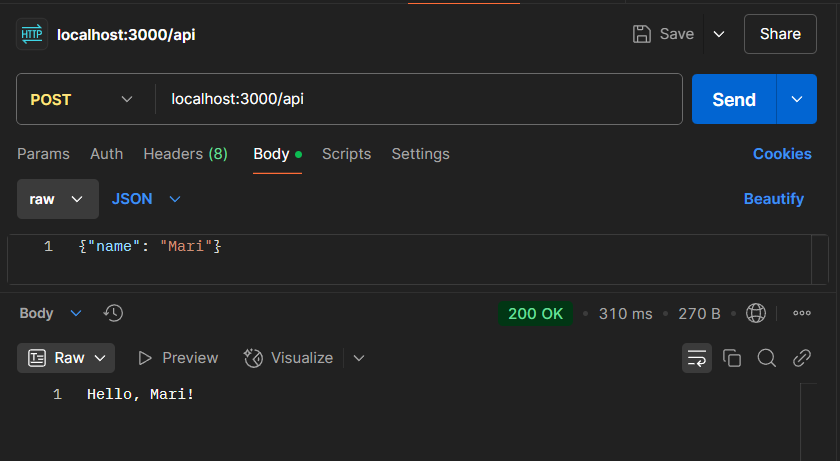This screenshot has height=461, width=840.
Task: Click the network globe icon
Action: click(755, 313)
